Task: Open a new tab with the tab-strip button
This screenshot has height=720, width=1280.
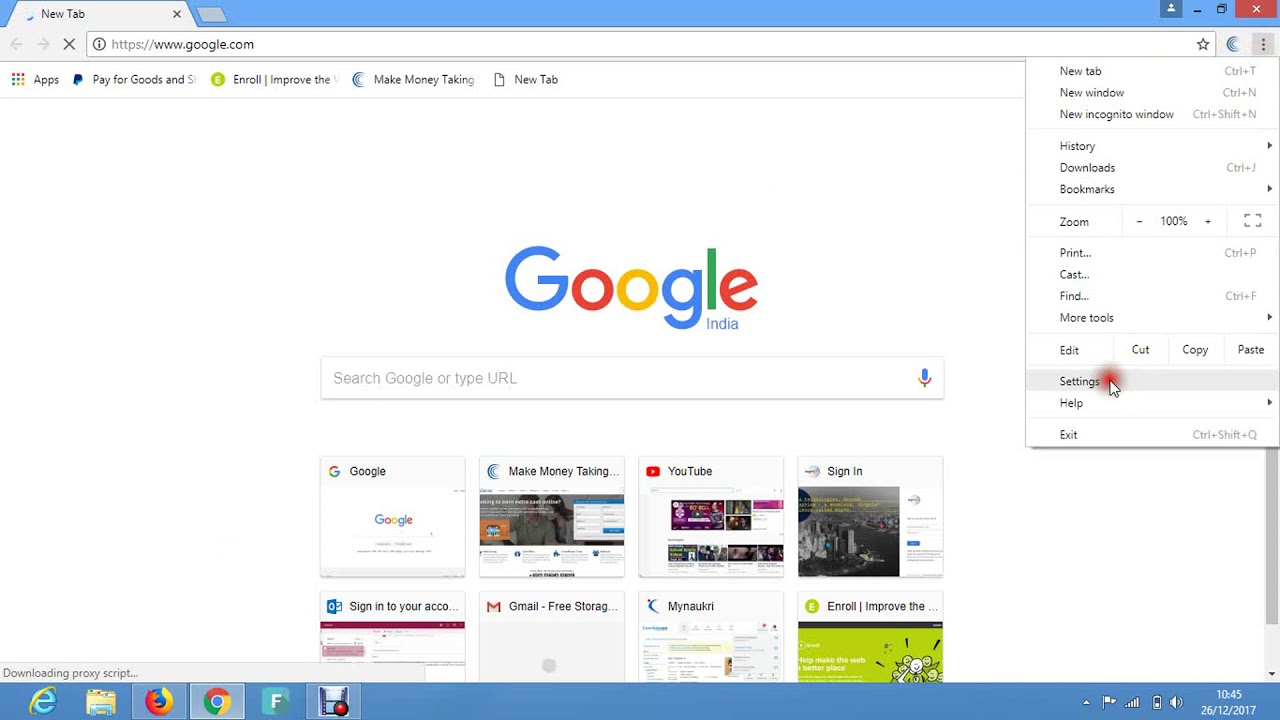Action: coord(211,14)
